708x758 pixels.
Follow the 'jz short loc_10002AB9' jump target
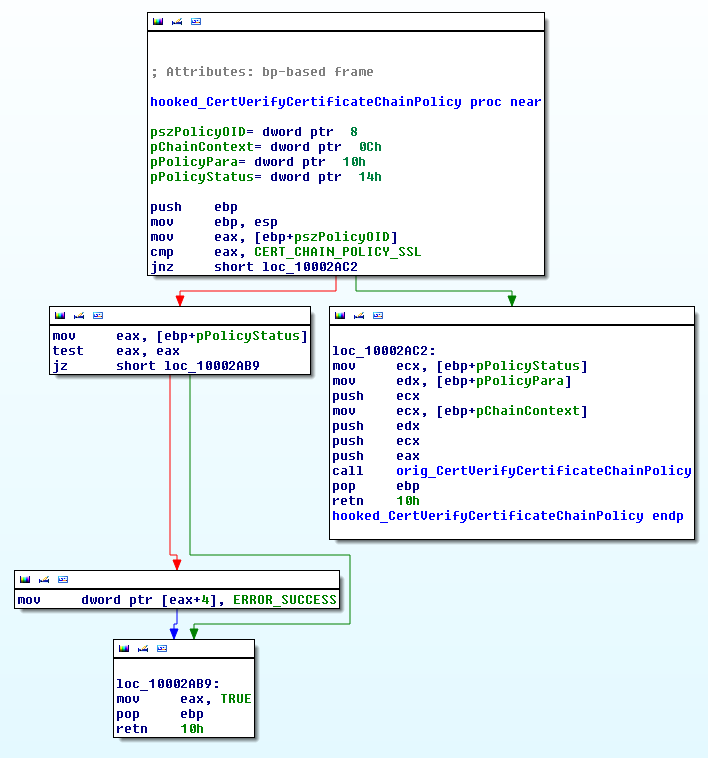coord(212,365)
